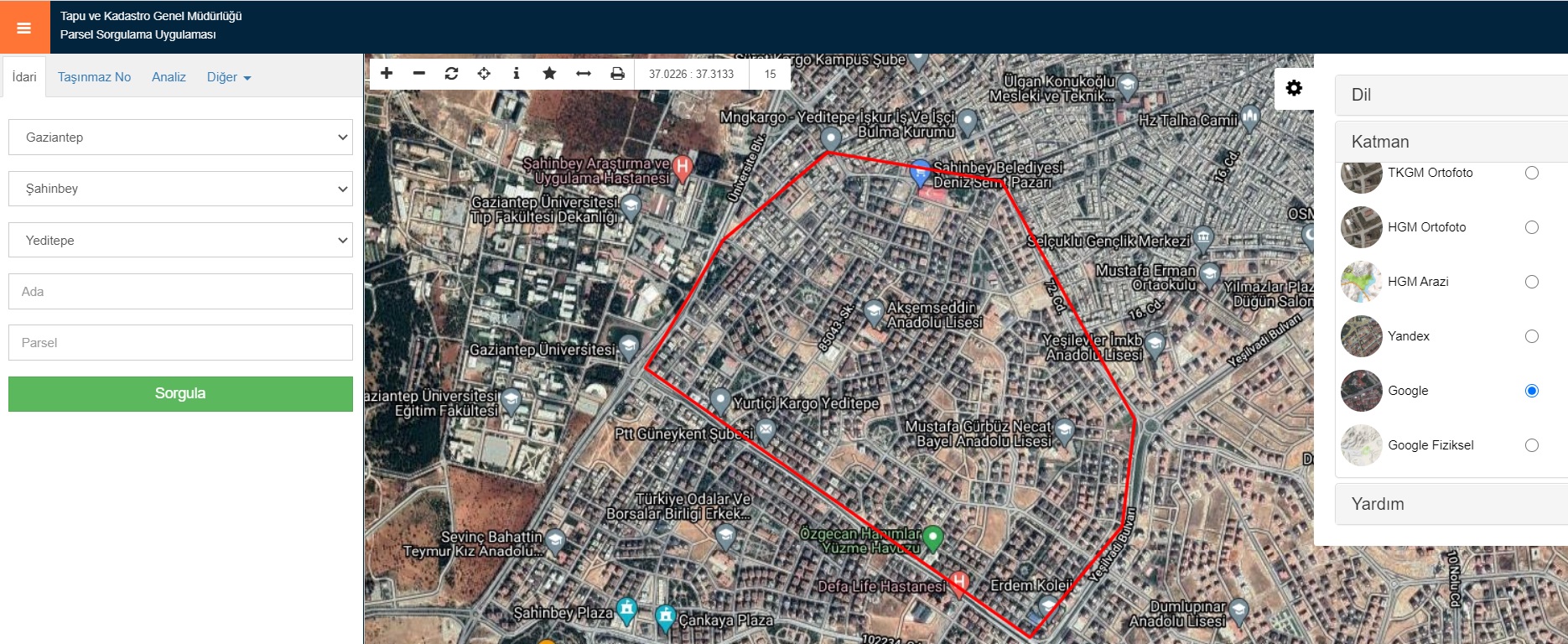This screenshot has width=1568, height=644.
Task: Click the Google Fiziksel layer thumbnail
Action: coord(1362,445)
